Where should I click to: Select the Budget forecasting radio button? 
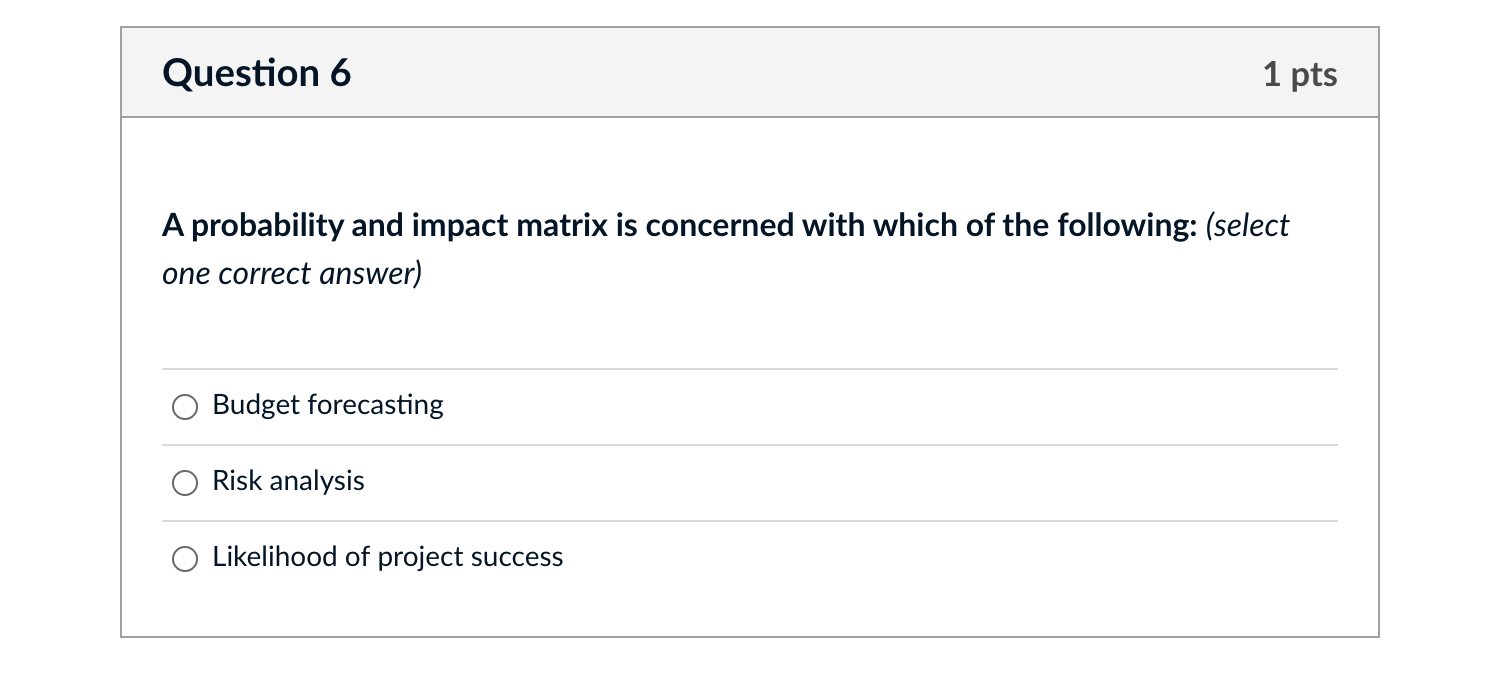pos(184,407)
